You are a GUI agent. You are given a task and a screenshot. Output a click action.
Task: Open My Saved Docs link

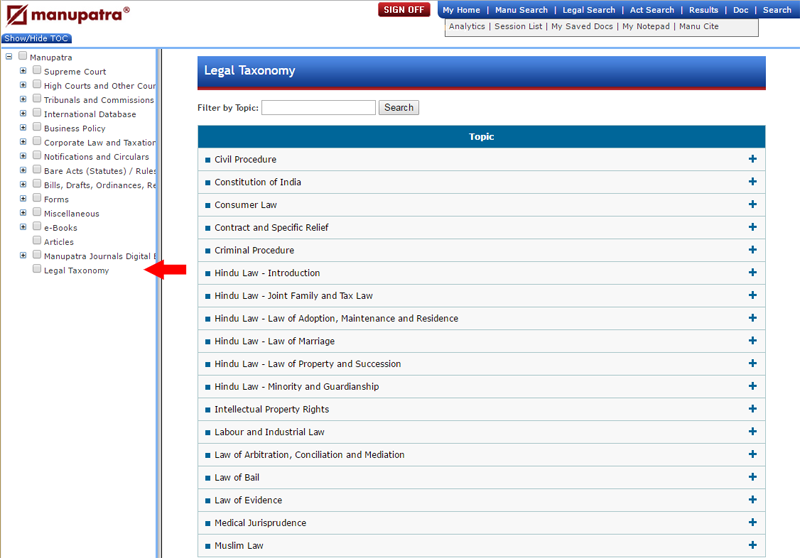(x=582, y=27)
